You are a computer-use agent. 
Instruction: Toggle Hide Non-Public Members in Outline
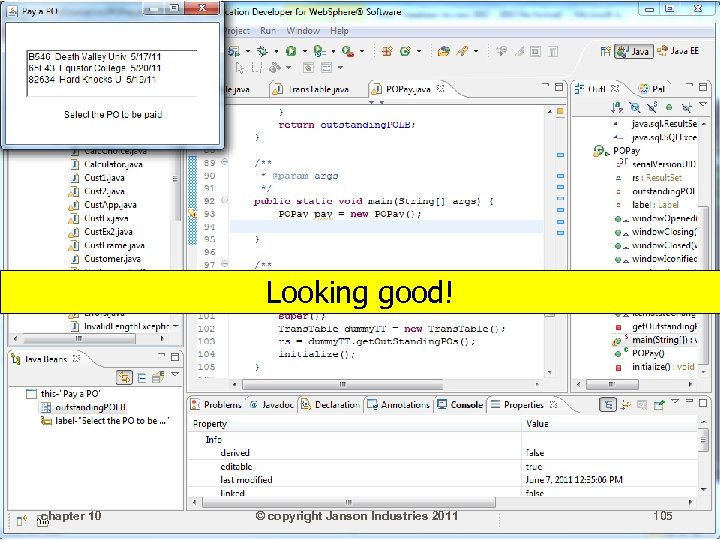click(x=669, y=107)
